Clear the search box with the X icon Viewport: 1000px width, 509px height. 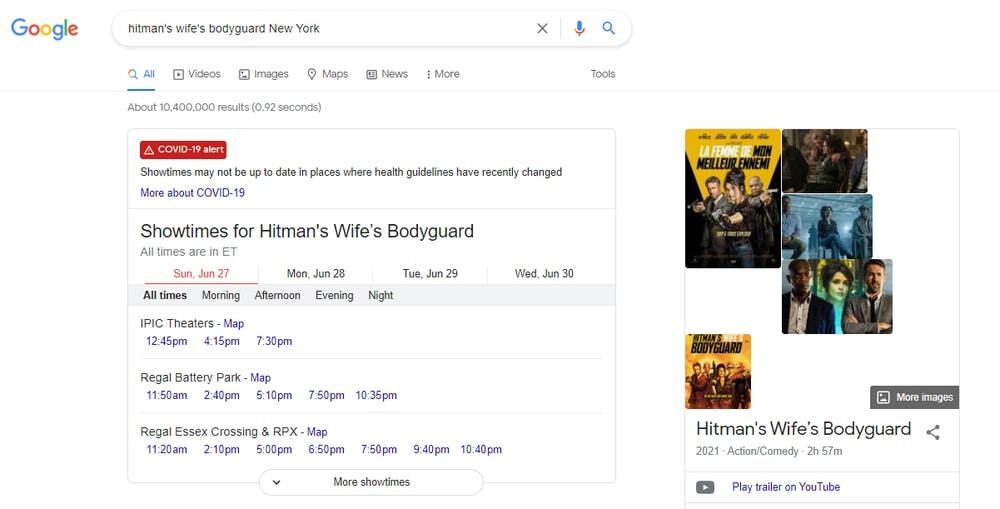coord(542,29)
